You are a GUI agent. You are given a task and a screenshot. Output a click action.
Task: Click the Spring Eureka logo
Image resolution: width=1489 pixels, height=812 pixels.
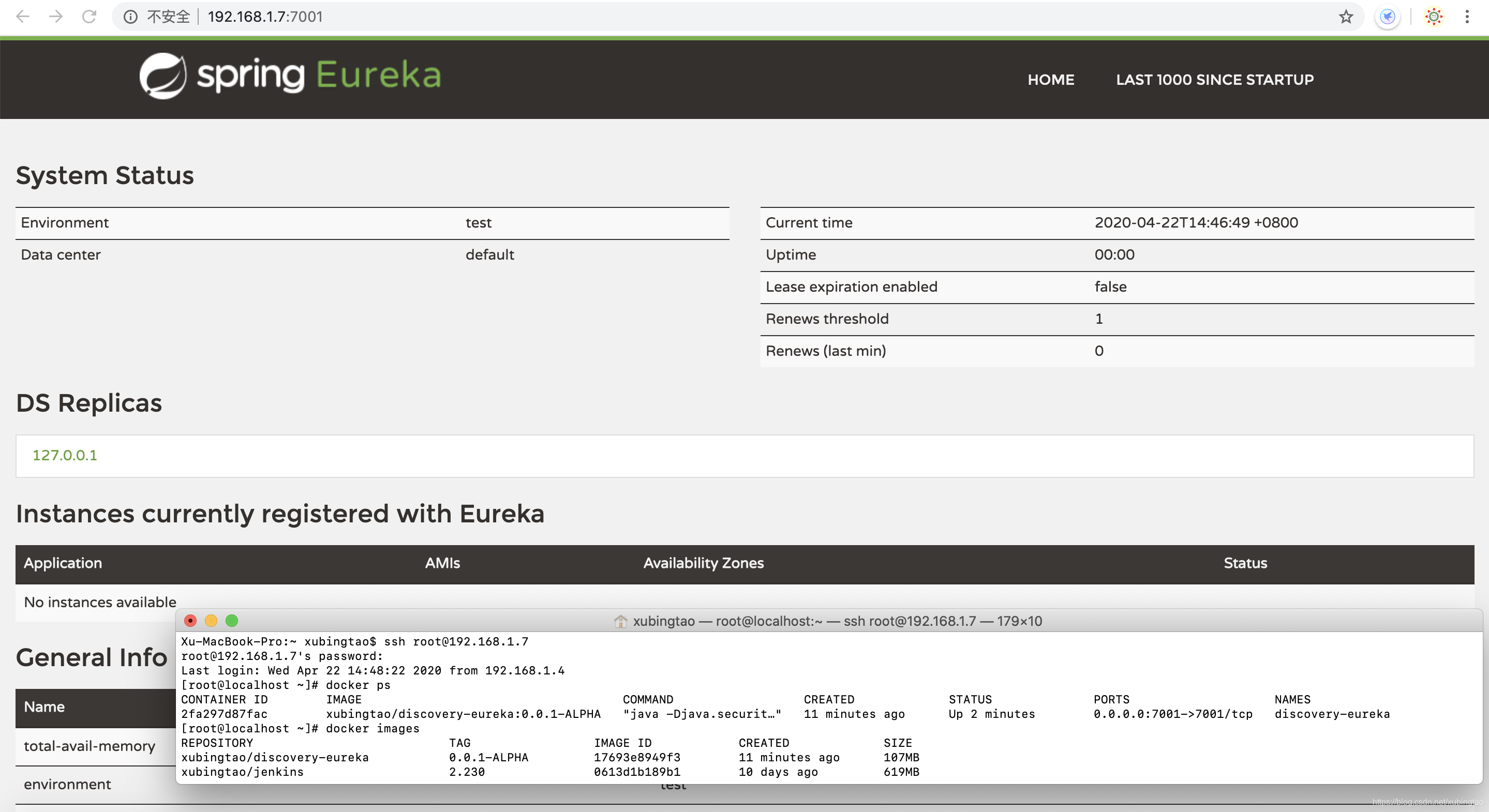[290, 76]
